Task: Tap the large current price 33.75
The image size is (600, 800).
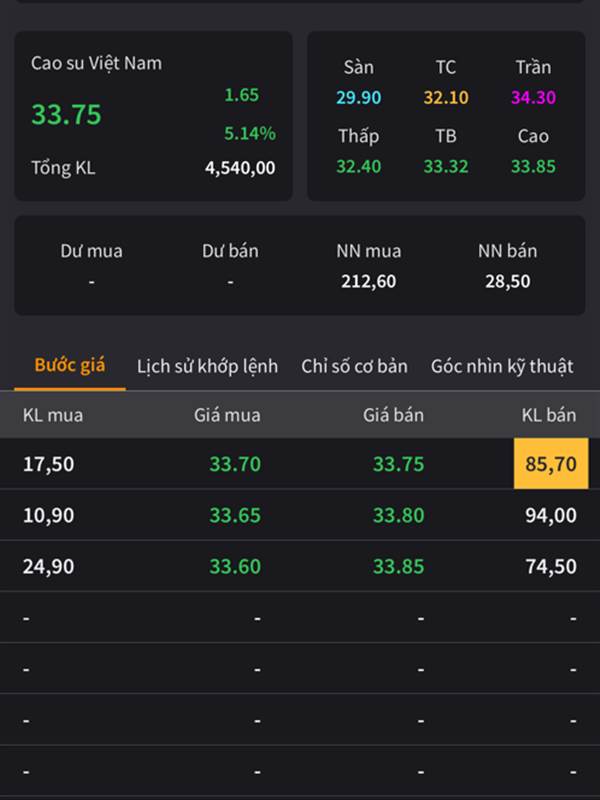Action: pyautogui.click(x=66, y=114)
